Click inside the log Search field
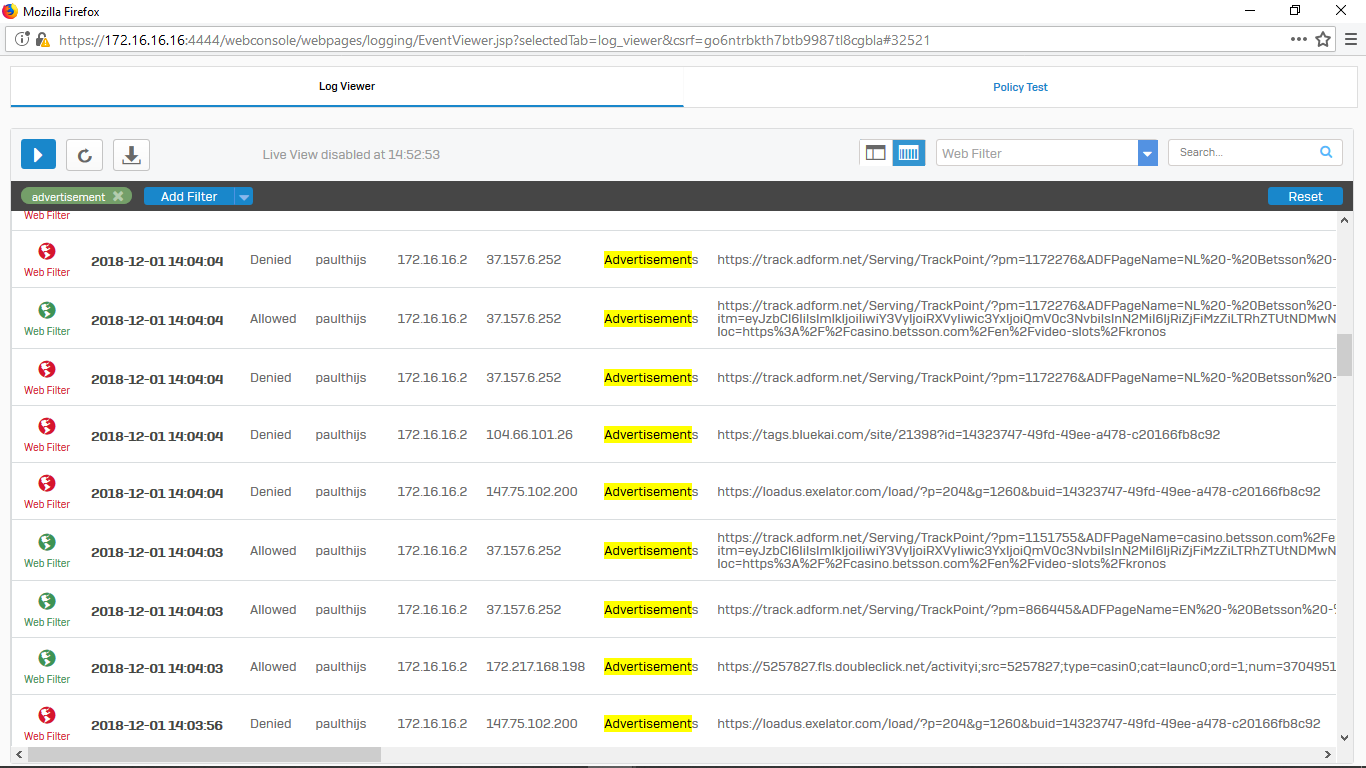The height and width of the screenshot is (768, 1366). [1243, 153]
